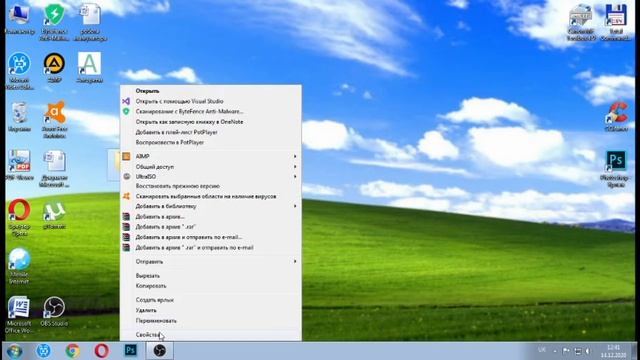Open the taskbar clock and date
Image resolution: width=640 pixels, height=360 pixels.
coord(613,351)
